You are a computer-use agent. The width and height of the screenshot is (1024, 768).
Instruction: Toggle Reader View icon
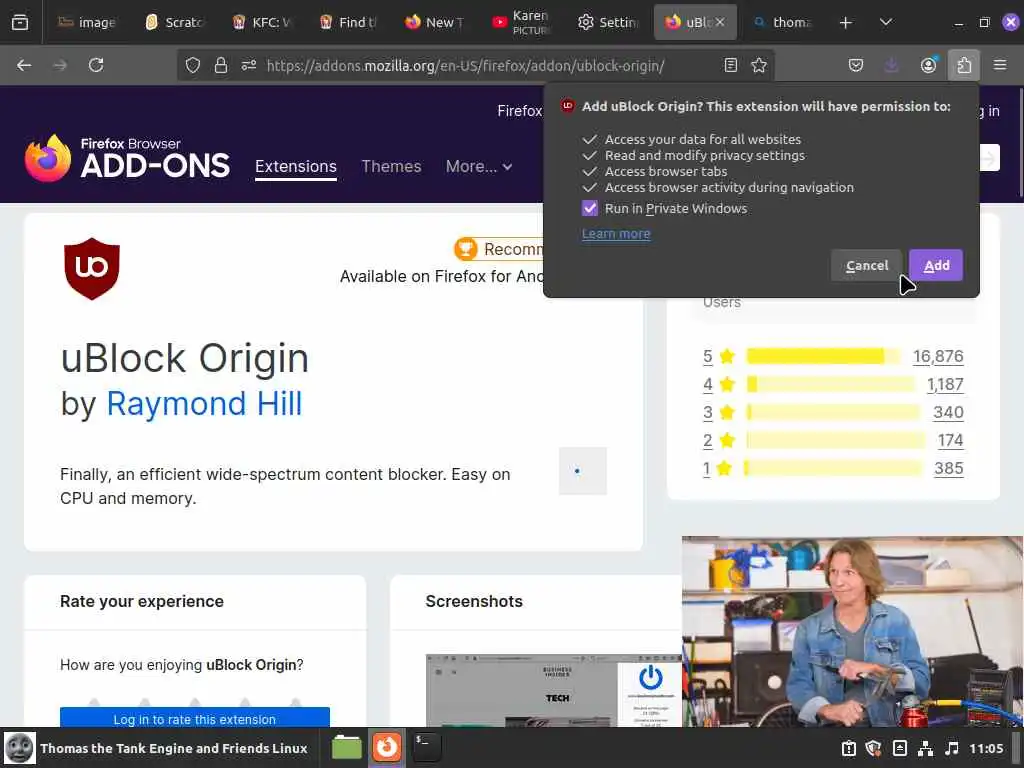pos(731,65)
